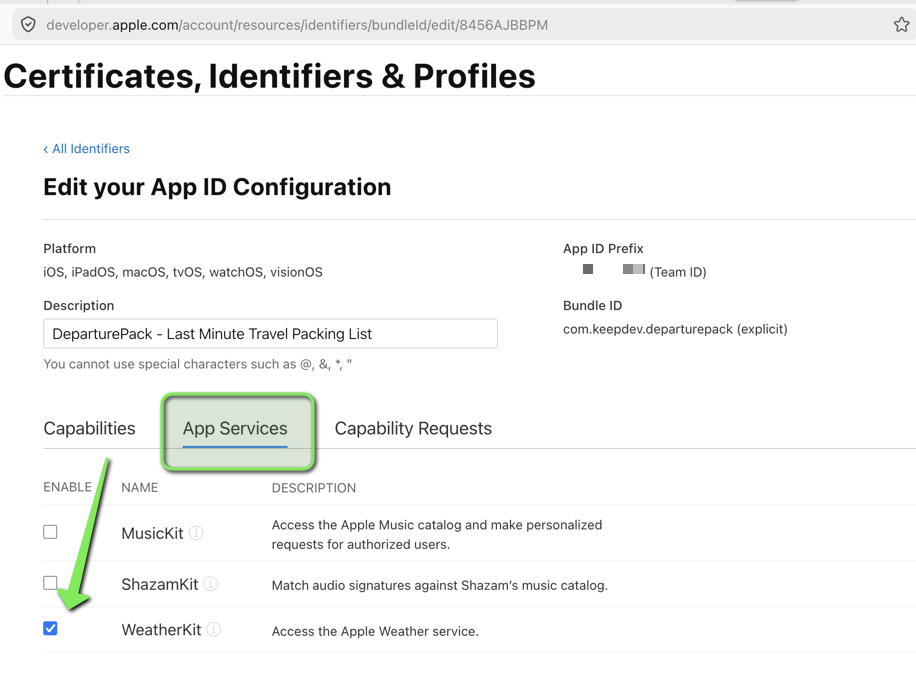Click the 'DESCRIPTION' column header

(314, 488)
